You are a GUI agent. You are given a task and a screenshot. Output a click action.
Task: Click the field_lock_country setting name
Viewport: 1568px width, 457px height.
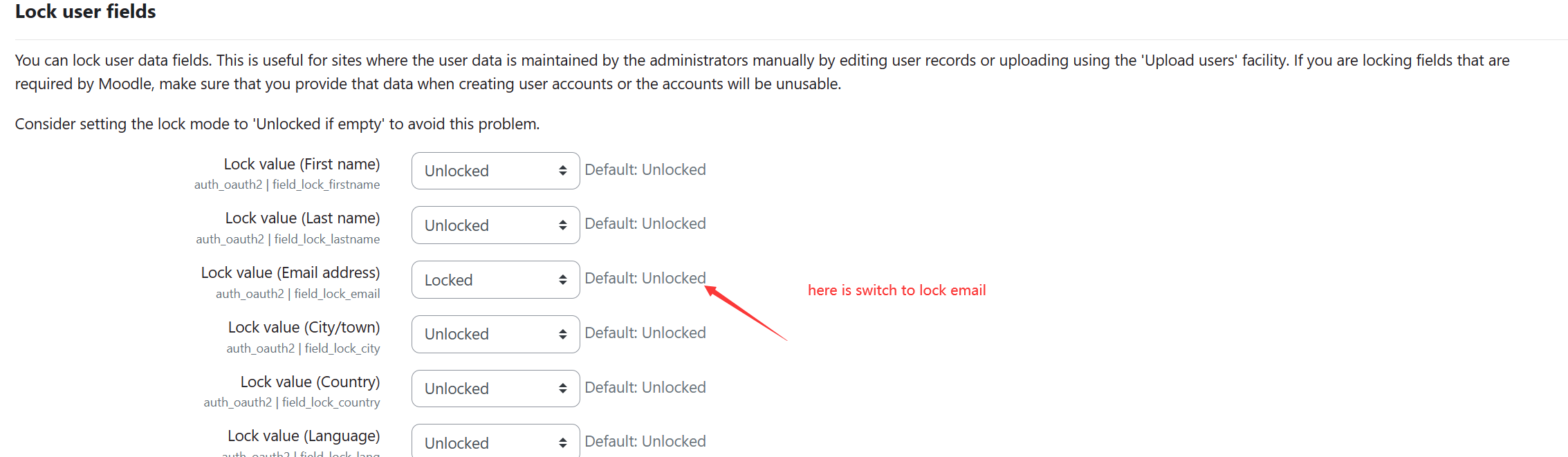click(331, 402)
